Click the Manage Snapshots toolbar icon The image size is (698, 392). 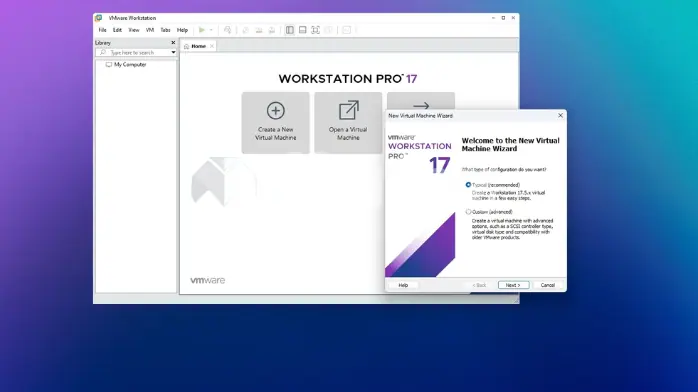pyautogui.click(x=272, y=30)
